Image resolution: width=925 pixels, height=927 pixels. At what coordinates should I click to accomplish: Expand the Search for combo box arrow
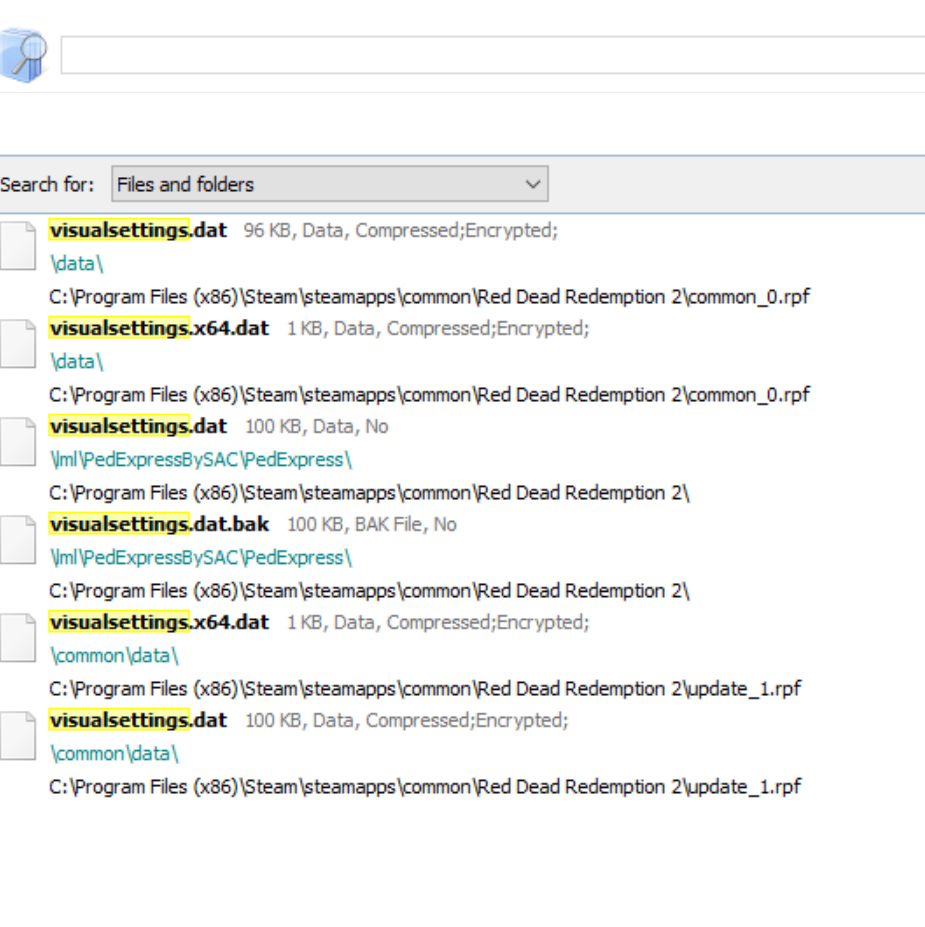point(533,184)
